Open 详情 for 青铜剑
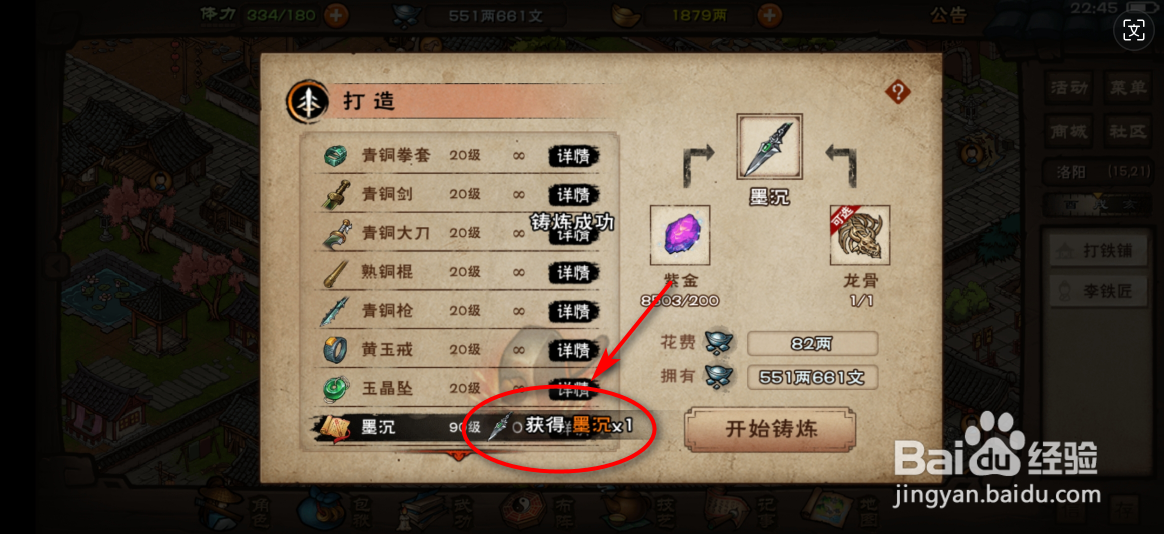The height and width of the screenshot is (534, 1164). coord(574,195)
